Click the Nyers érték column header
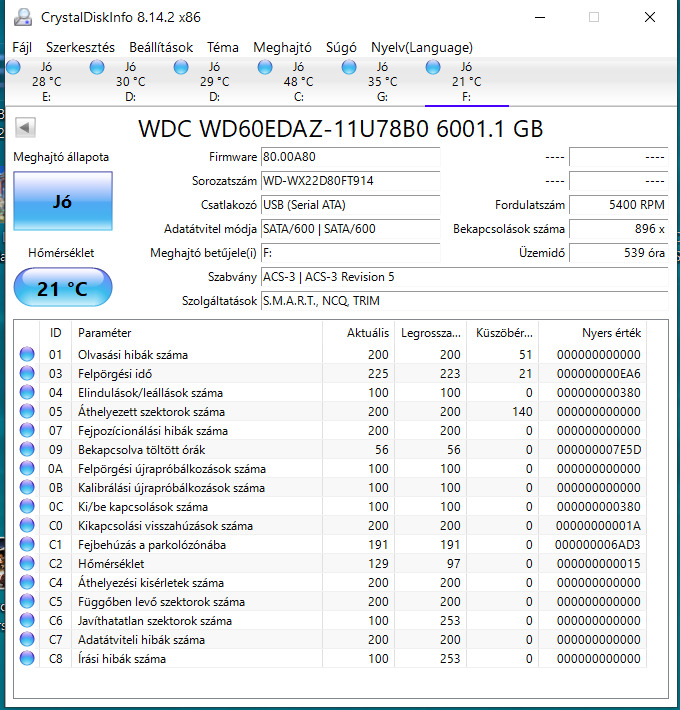The width and height of the screenshot is (680, 710). 592,333
